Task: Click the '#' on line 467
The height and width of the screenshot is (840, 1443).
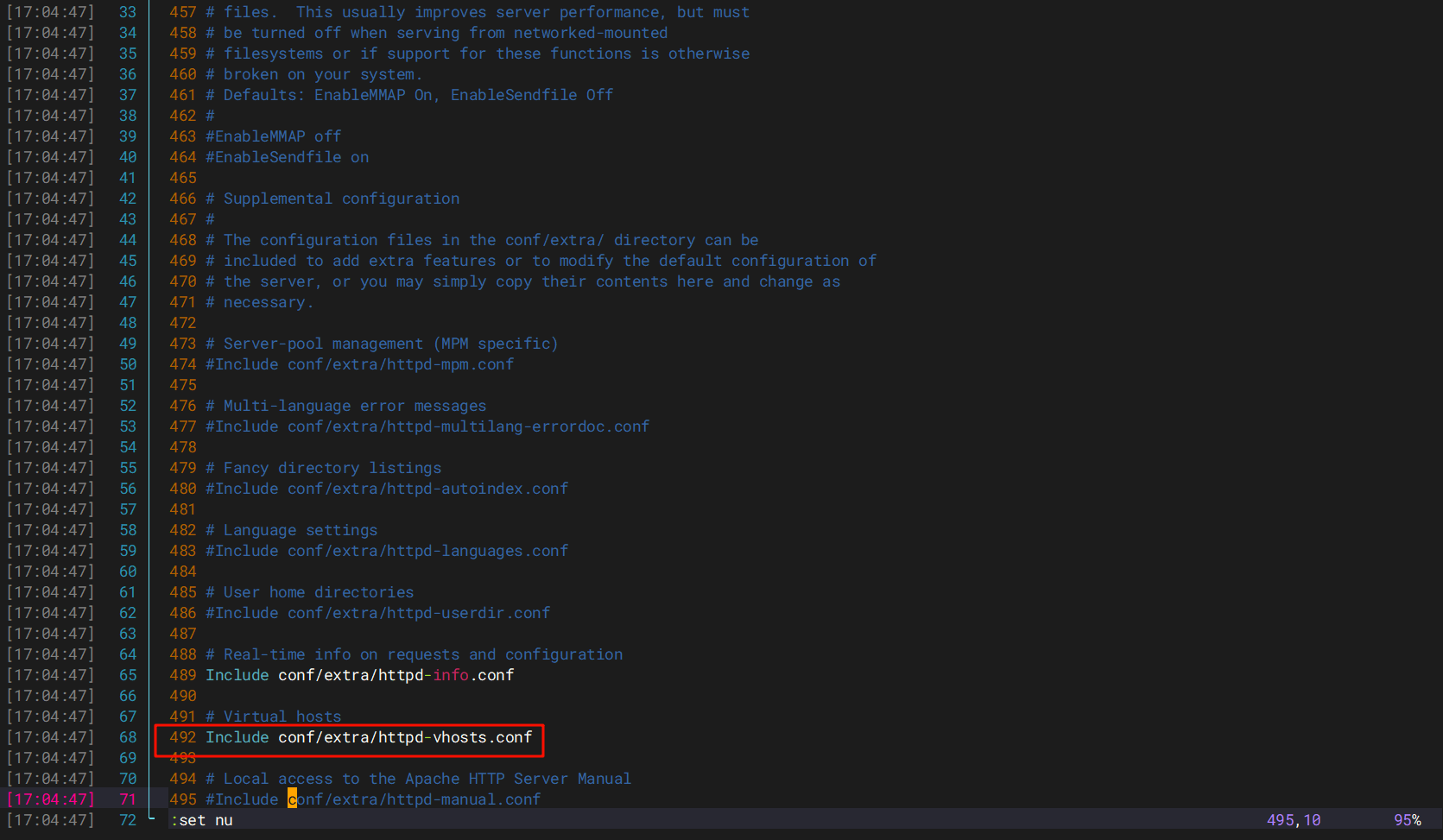Action: tap(210, 219)
